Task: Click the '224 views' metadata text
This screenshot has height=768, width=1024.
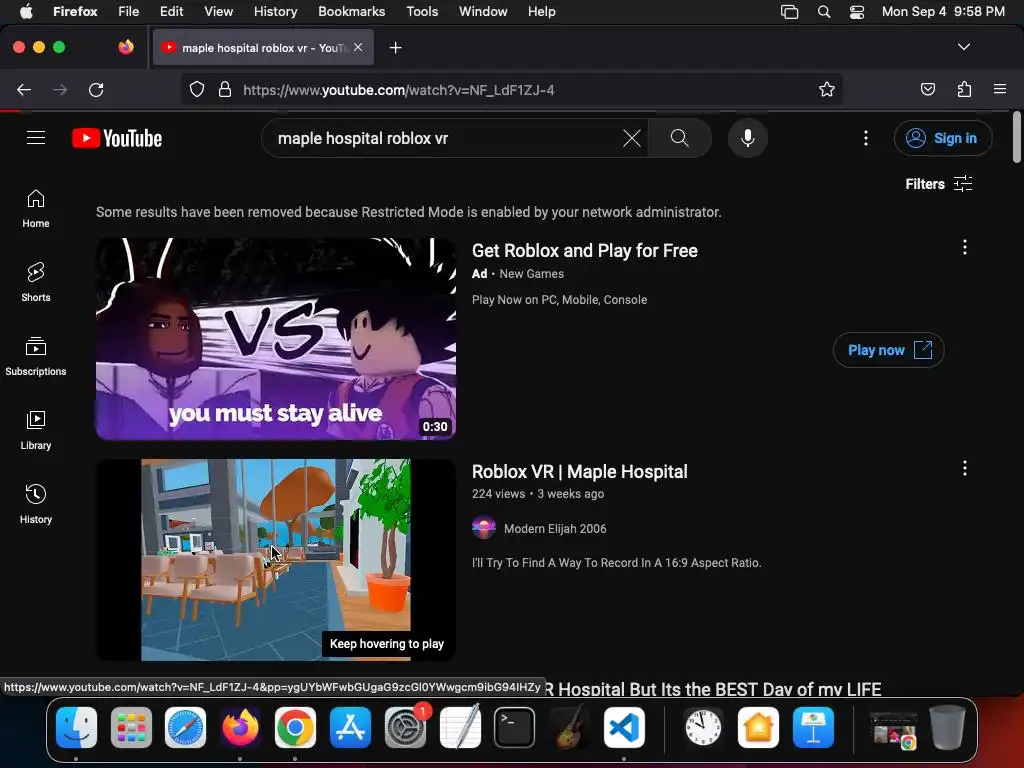Action: pyautogui.click(x=498, y=494)
